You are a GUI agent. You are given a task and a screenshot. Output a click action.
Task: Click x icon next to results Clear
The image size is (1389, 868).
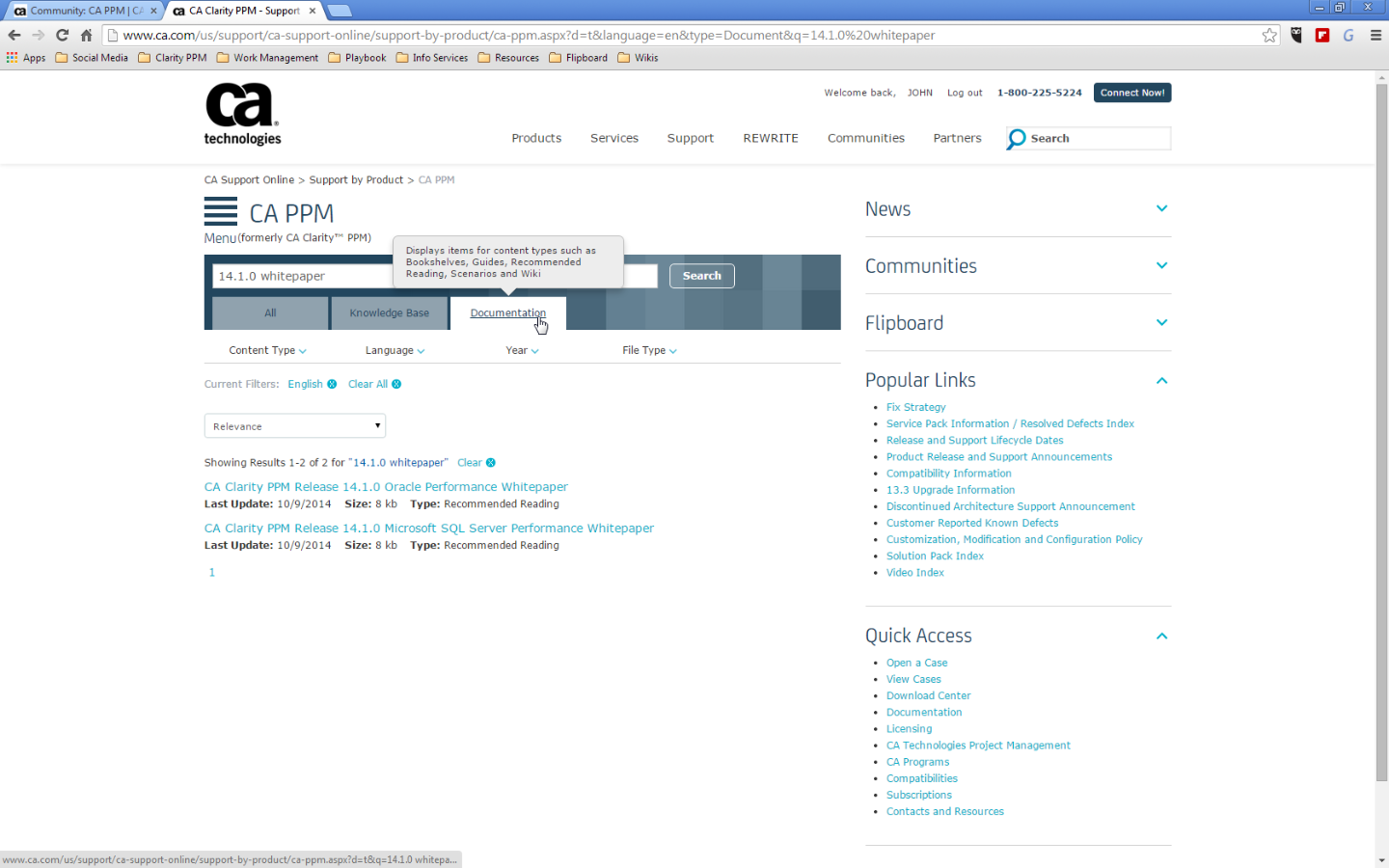point(491,463)
